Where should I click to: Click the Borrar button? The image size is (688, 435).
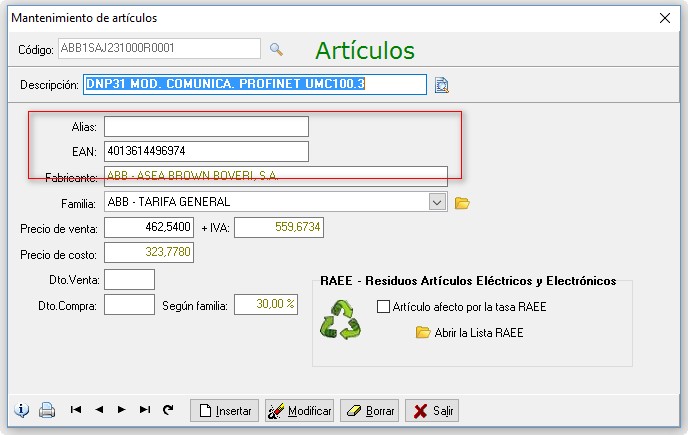(x=370, y=411)
